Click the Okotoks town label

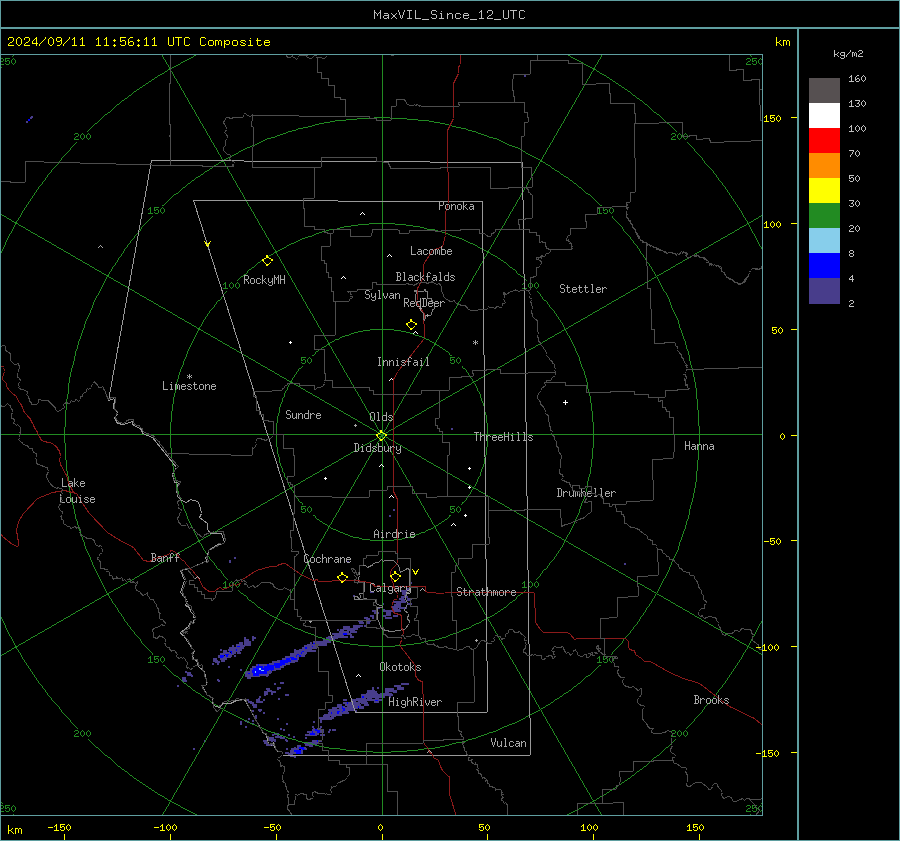point(400,667)
